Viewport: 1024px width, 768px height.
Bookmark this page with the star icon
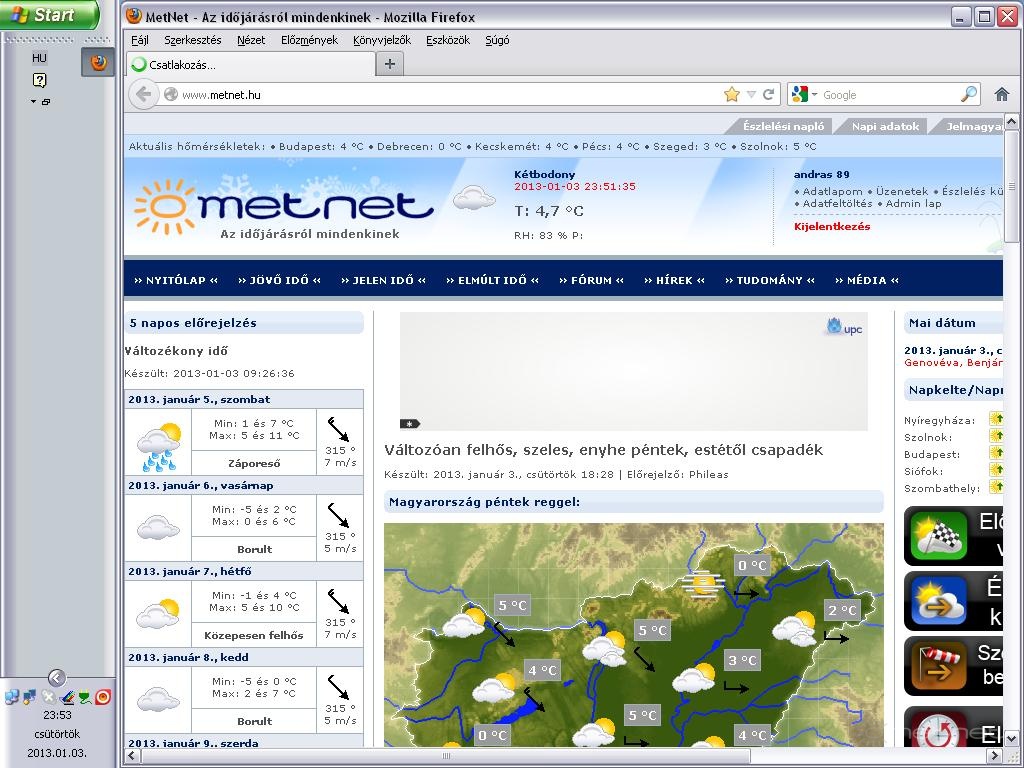click(732, 94)
